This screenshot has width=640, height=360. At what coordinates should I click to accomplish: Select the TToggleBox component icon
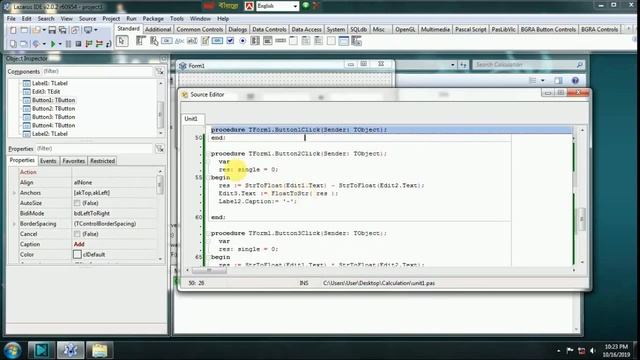click(x=217, y=41)
